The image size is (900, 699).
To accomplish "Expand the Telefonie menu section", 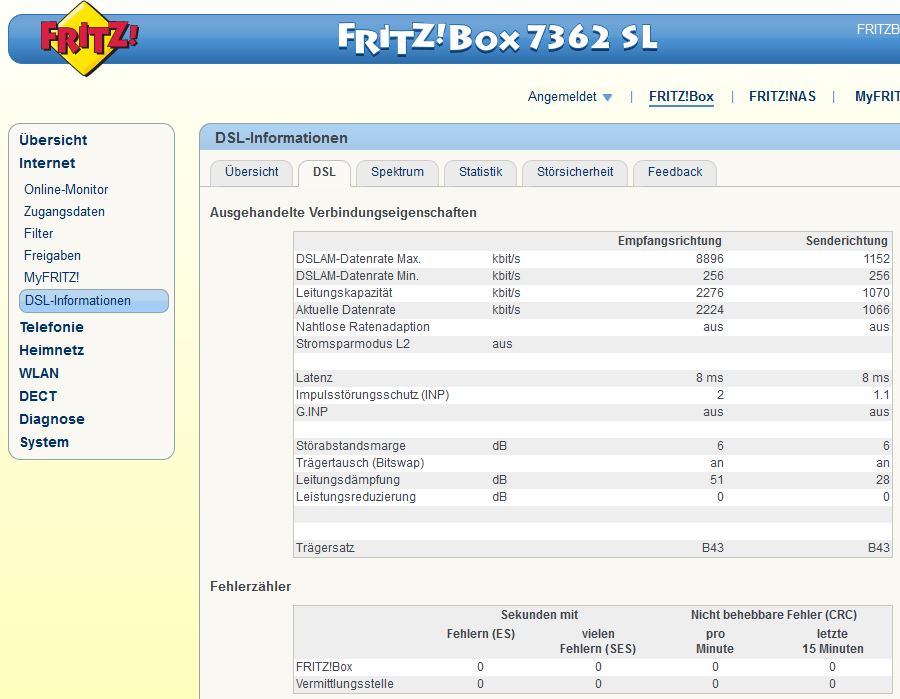I will click(52, 327).
